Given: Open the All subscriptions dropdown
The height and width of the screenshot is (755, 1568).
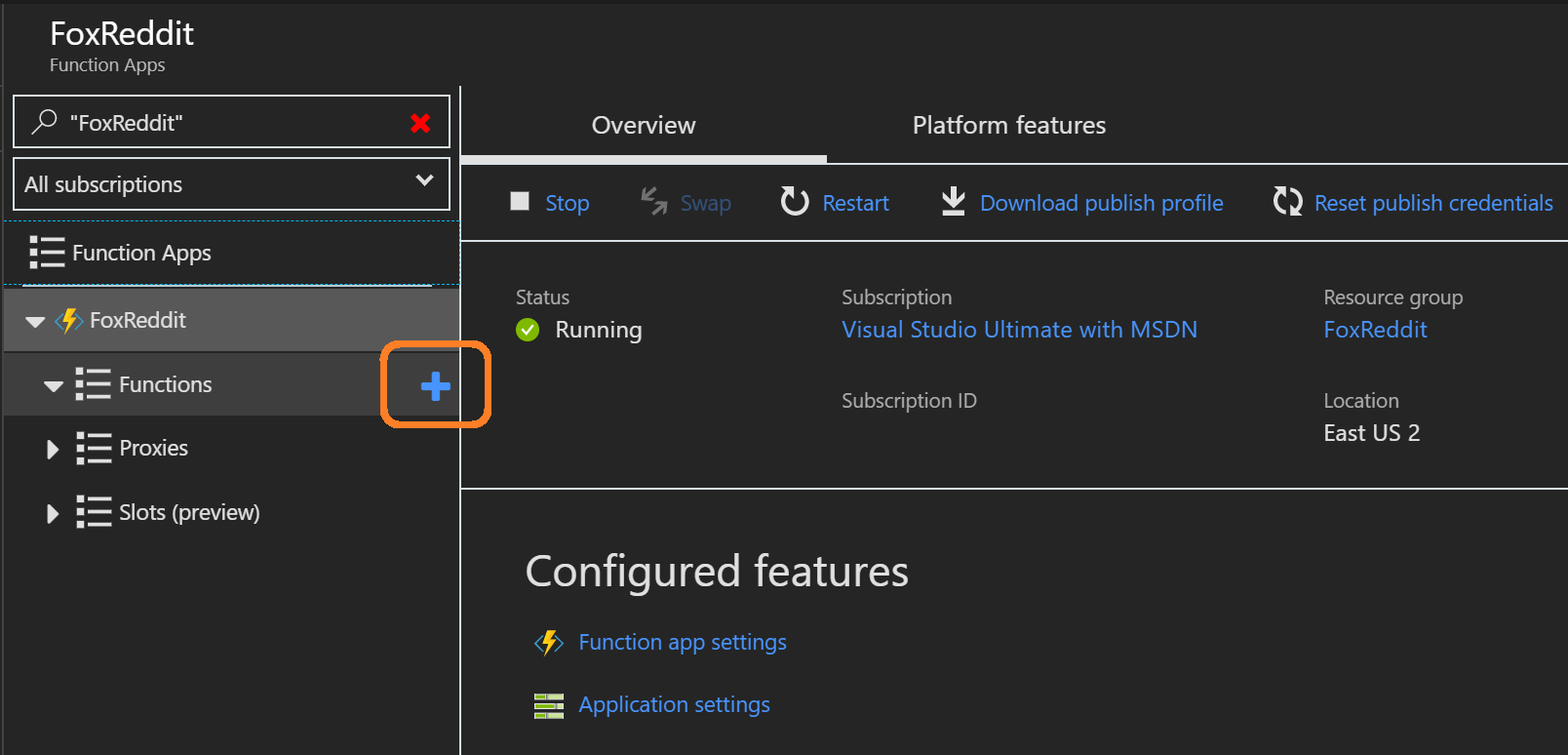Looking at the screenshot, I should [231, 183].
